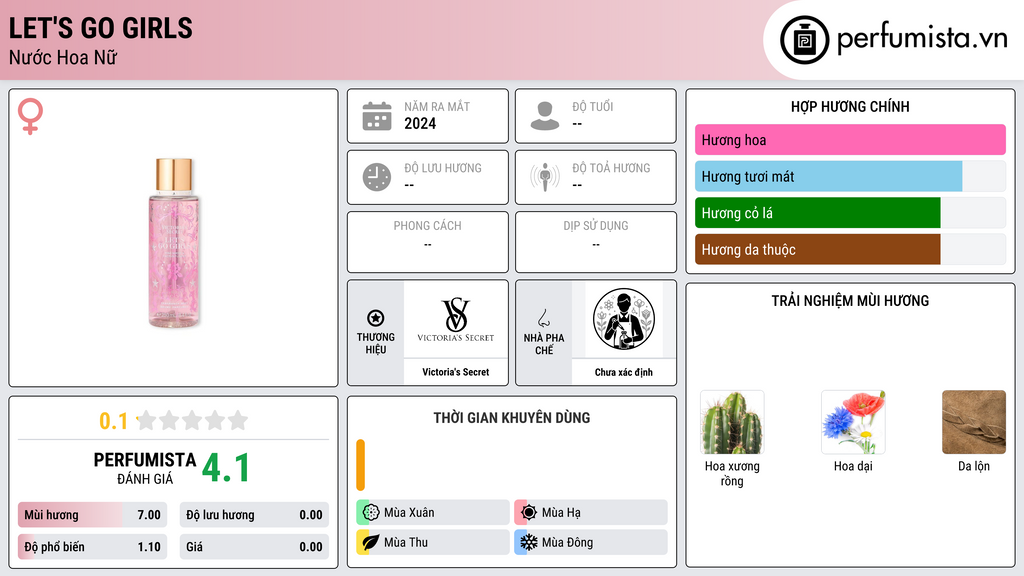Click the sun icon for Mùa Hạ
This screenshot has height=576, width=1024.
[x=529, y=513]
